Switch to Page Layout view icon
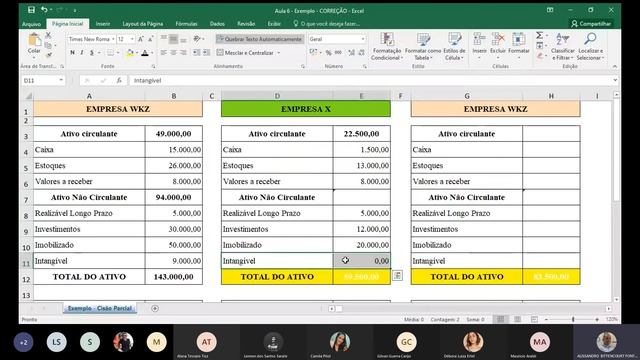Viewport: 640px width, 360px height. click(x=517, y=319)
